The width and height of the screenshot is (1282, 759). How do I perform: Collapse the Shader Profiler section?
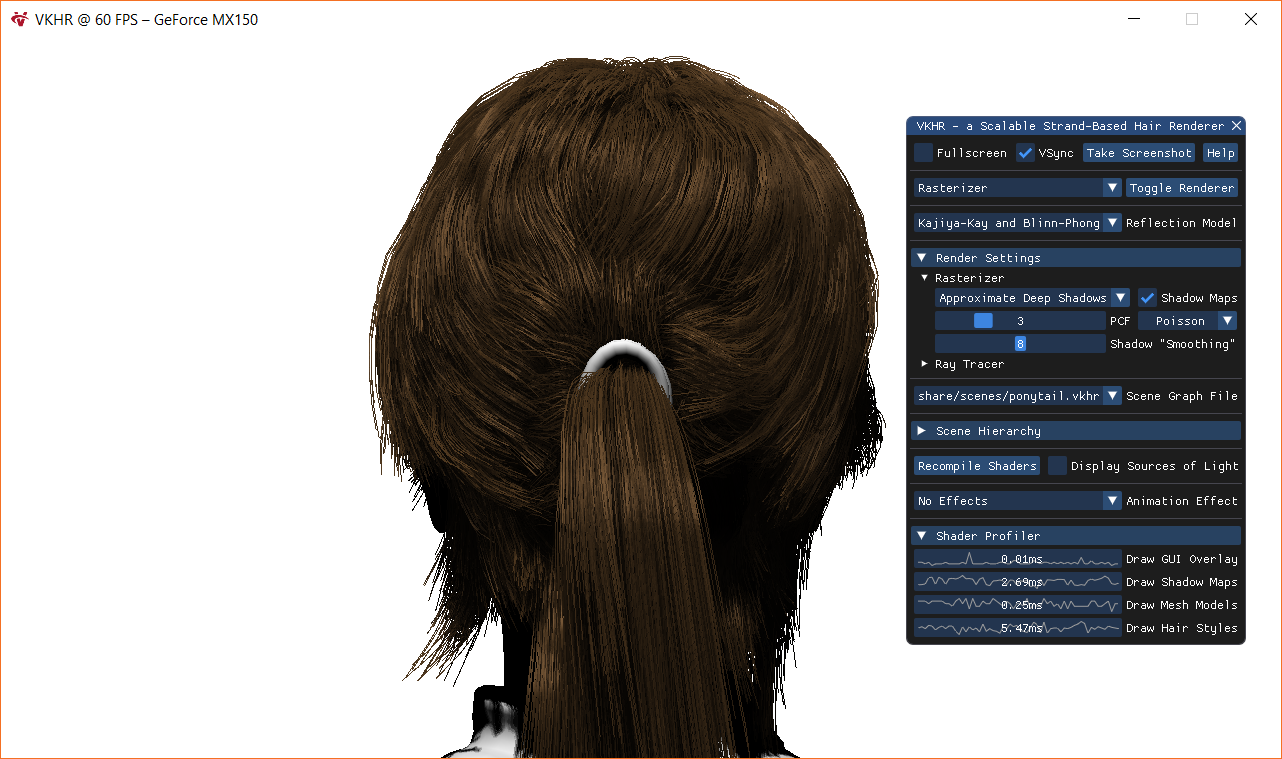[922, 536]
